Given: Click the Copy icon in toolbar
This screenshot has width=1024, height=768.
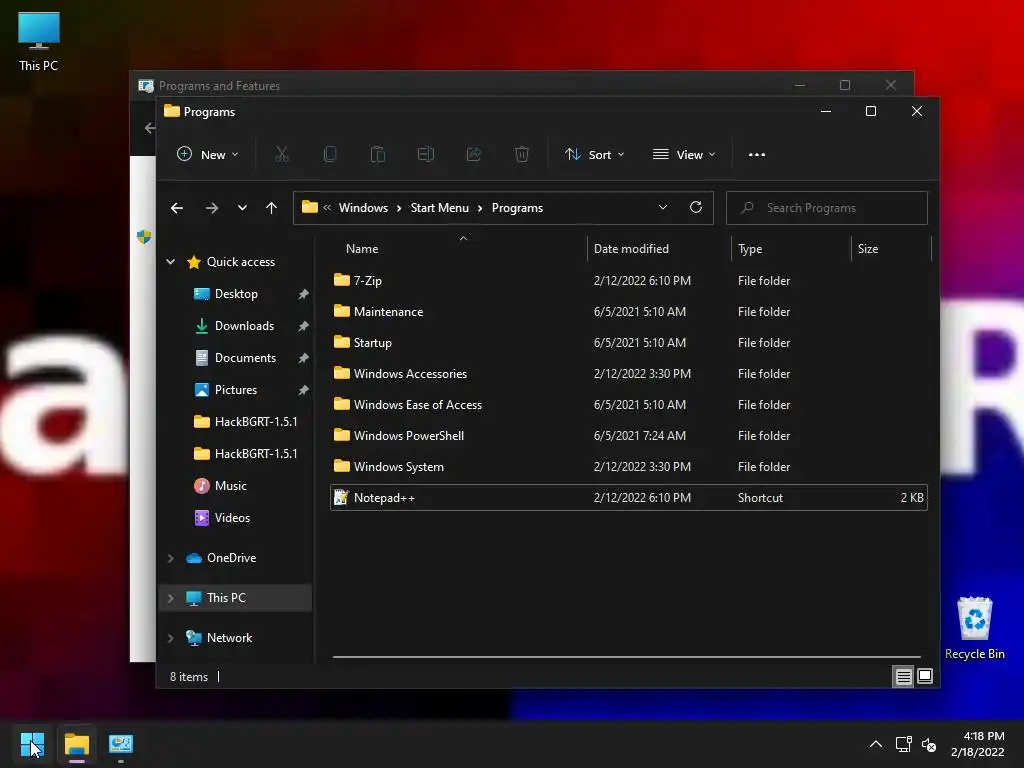Looking at the screenshot, I should click(330, 155).
